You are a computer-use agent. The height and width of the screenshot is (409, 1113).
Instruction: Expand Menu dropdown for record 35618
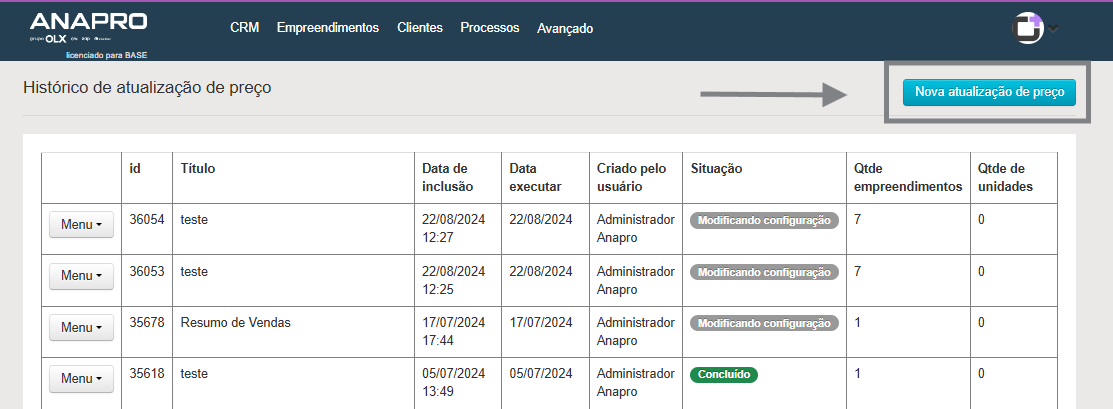(81, 379)
